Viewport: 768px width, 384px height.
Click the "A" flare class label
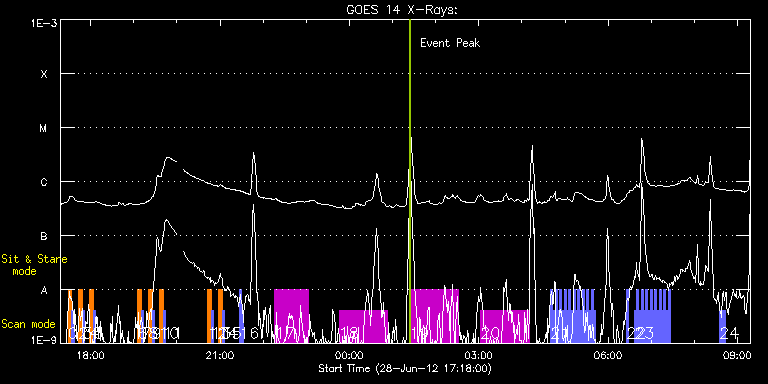coord(45,290)
